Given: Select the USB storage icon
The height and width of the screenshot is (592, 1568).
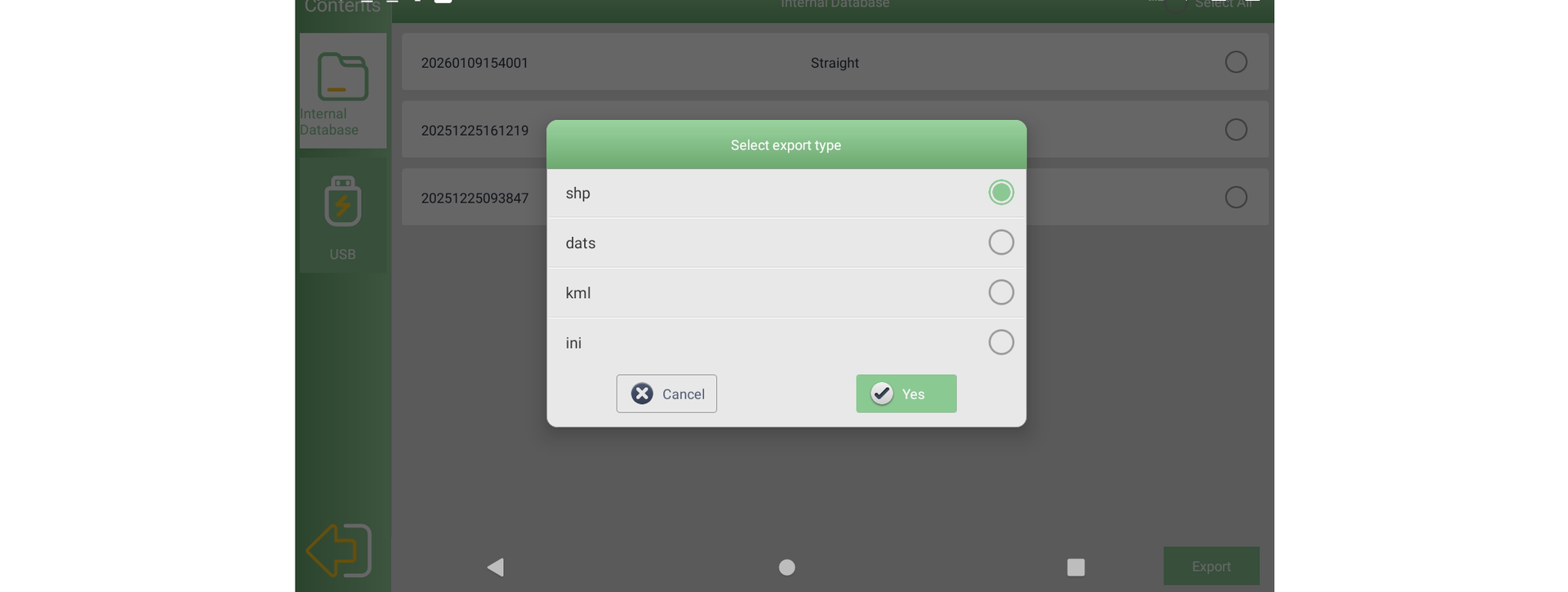Looking at the screenshot, I should (x=342, y=201).
